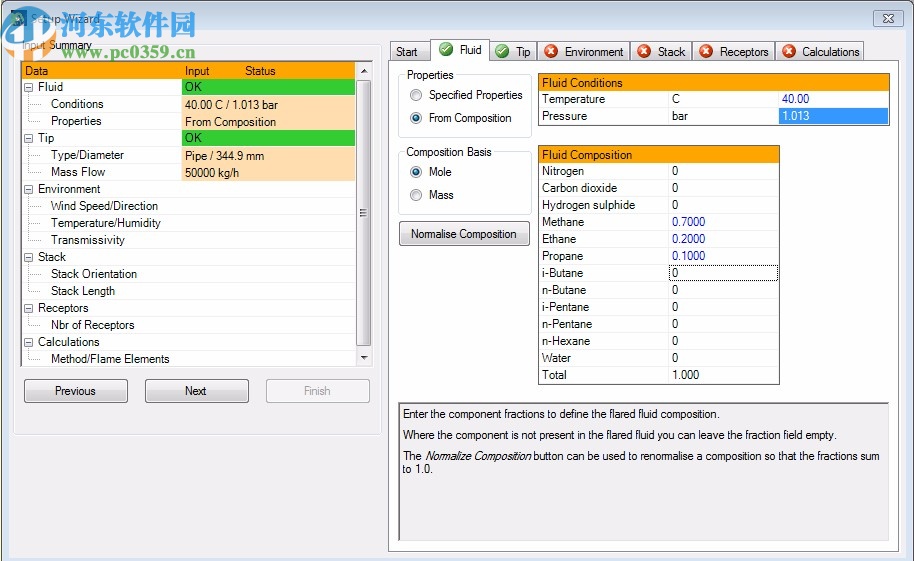914x561 pixels.
Task: Collapse the Environment tree node
Action: click(29, 190)
